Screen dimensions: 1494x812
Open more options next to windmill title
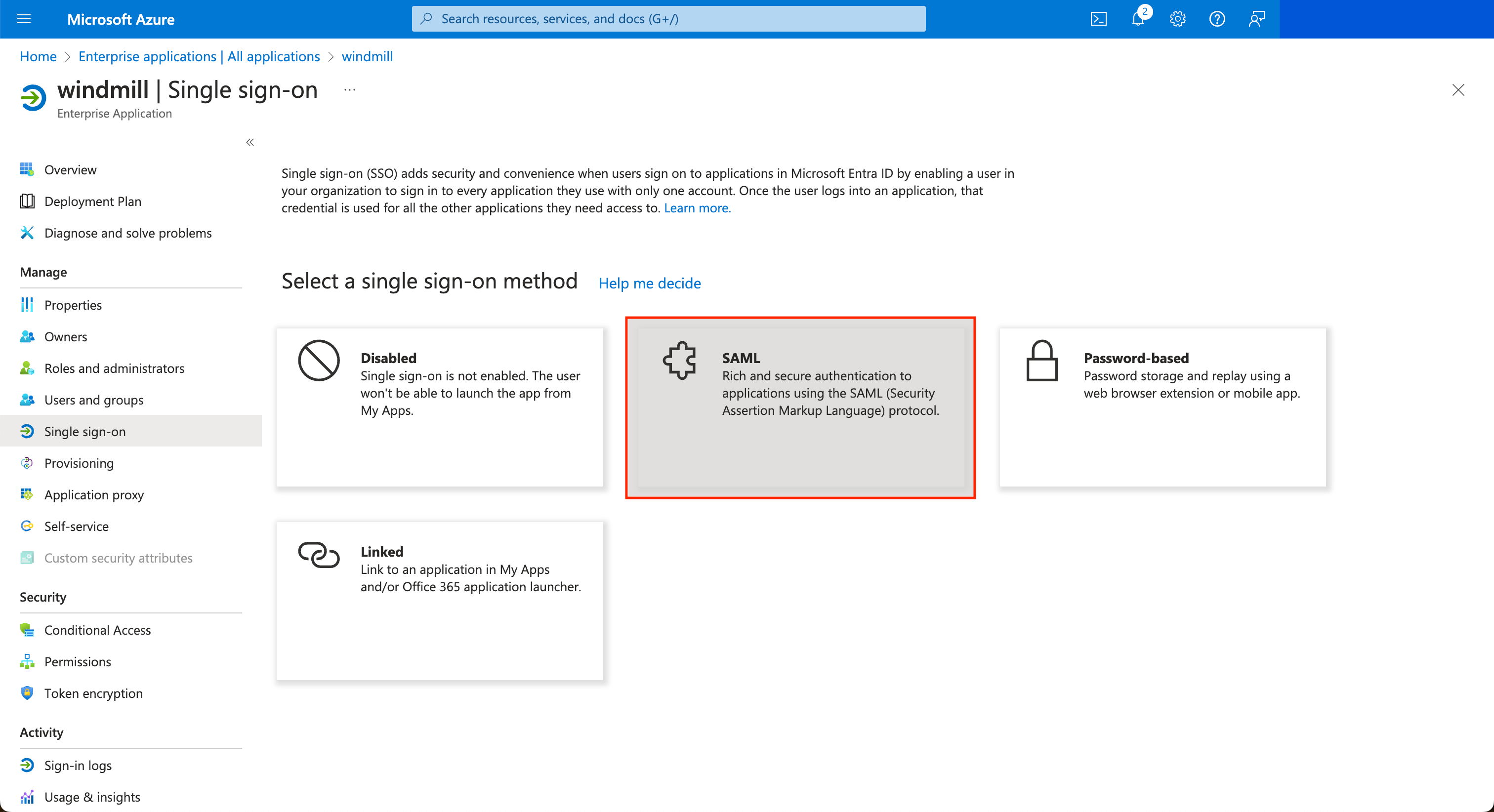[x=349, y=90]
